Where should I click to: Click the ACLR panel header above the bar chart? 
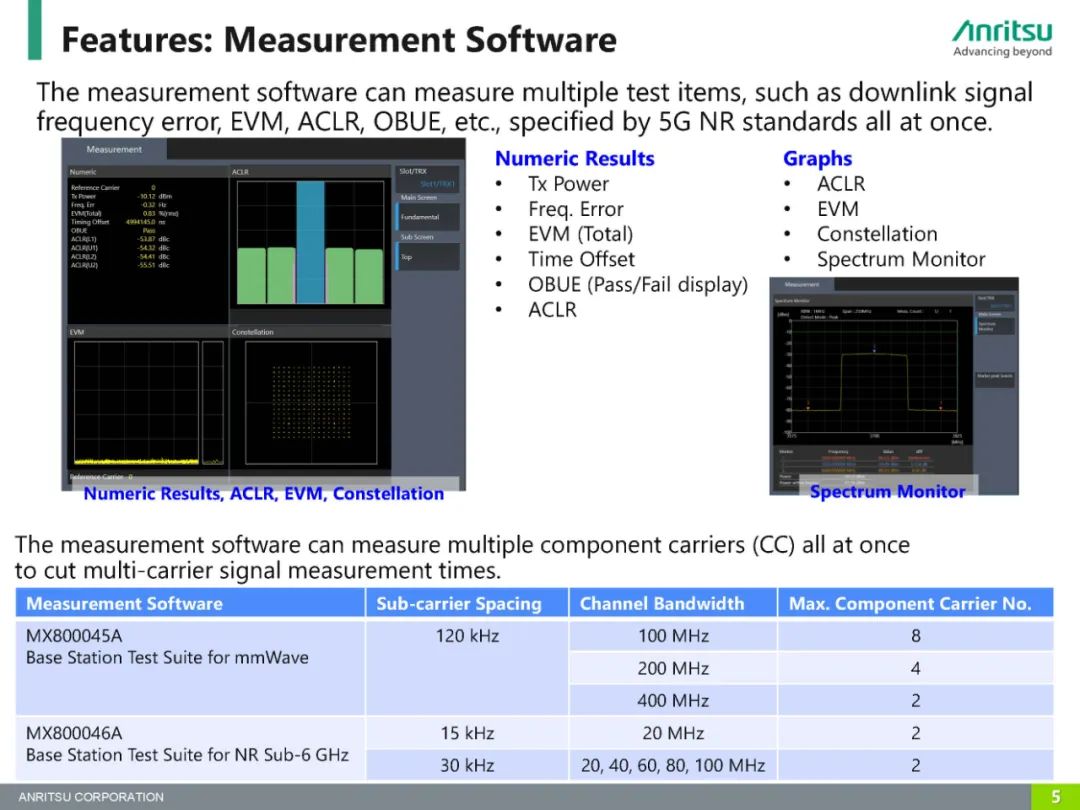point(311,172)
